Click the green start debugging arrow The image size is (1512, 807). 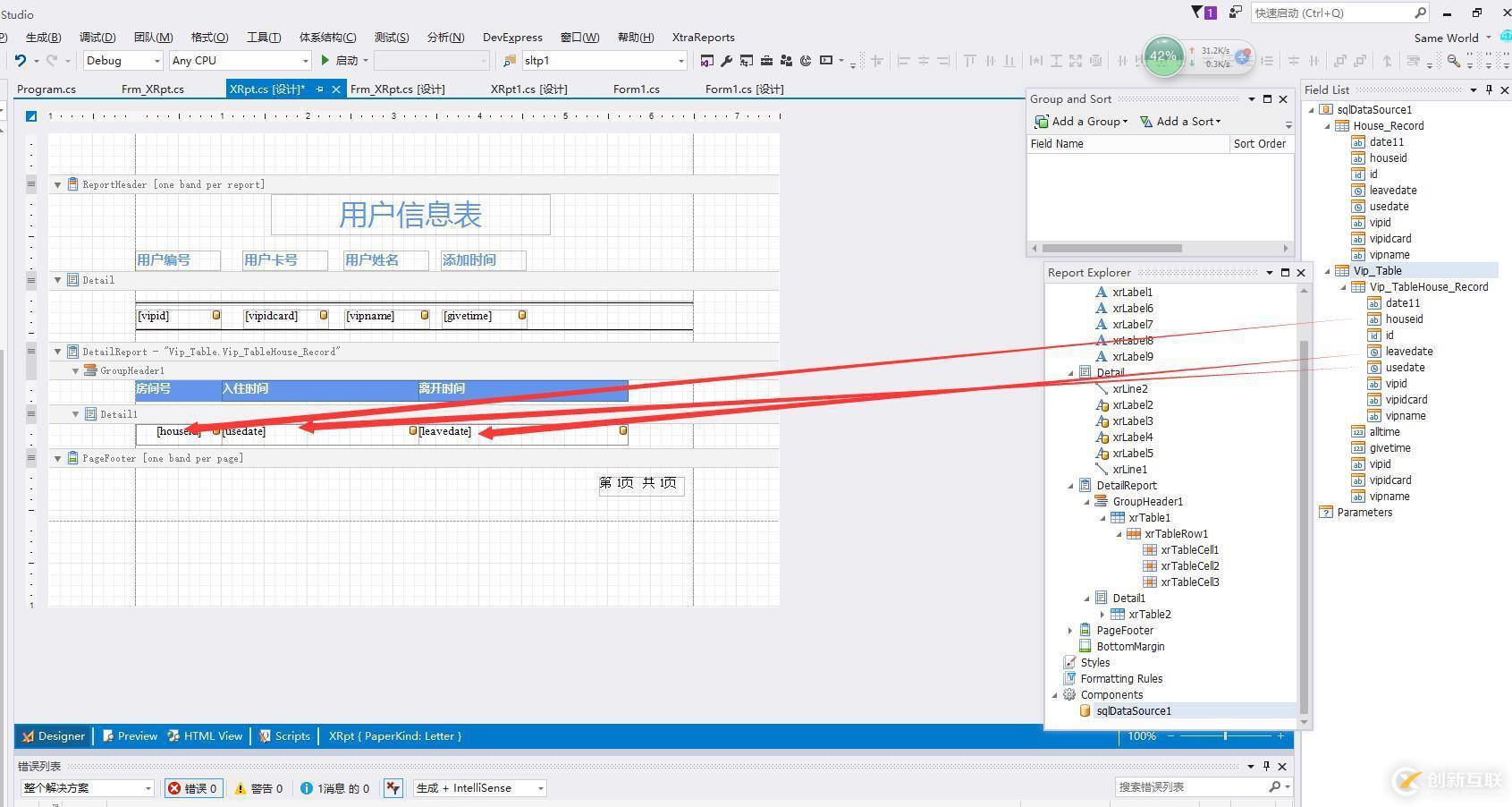(325, 61)
